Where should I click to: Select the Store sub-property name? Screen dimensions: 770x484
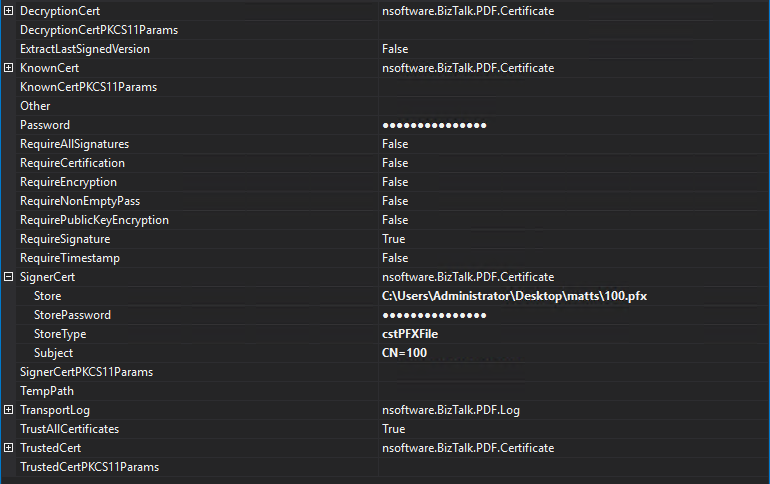click(48, 296)
